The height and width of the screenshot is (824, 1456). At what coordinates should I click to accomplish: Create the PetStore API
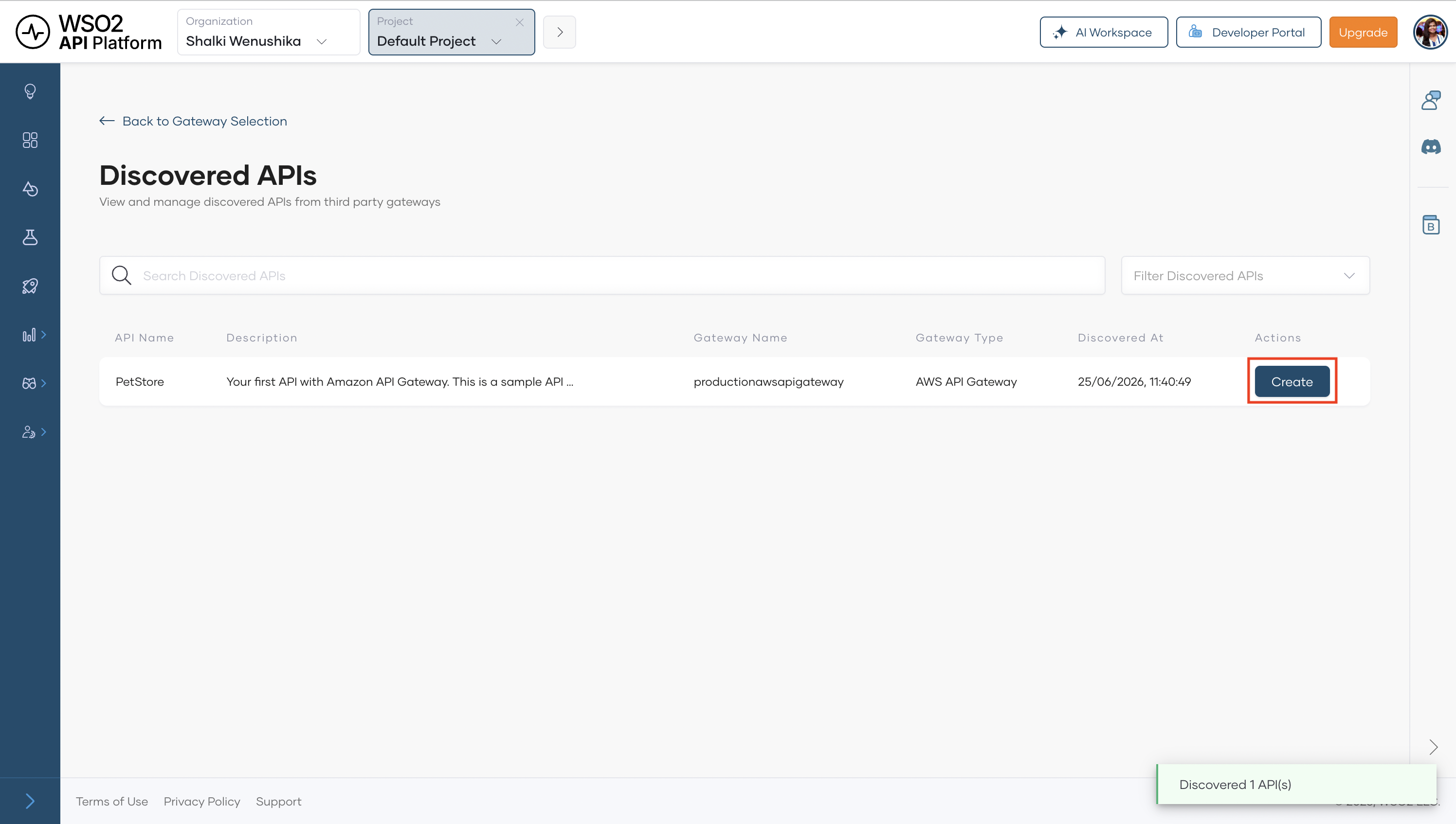click(1292, 381)
